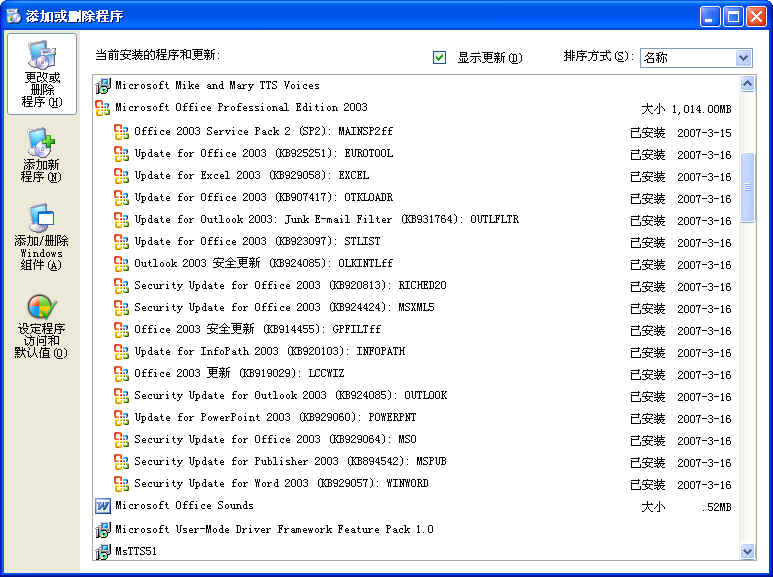
Task: Select Update for Office 2003 (KB907417) OTKLOADR
Action: [264, 197]
